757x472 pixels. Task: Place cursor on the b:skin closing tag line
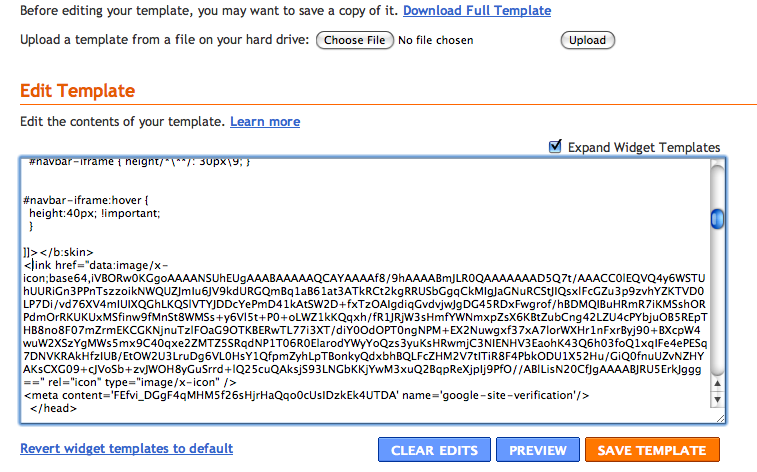[58, 252]
